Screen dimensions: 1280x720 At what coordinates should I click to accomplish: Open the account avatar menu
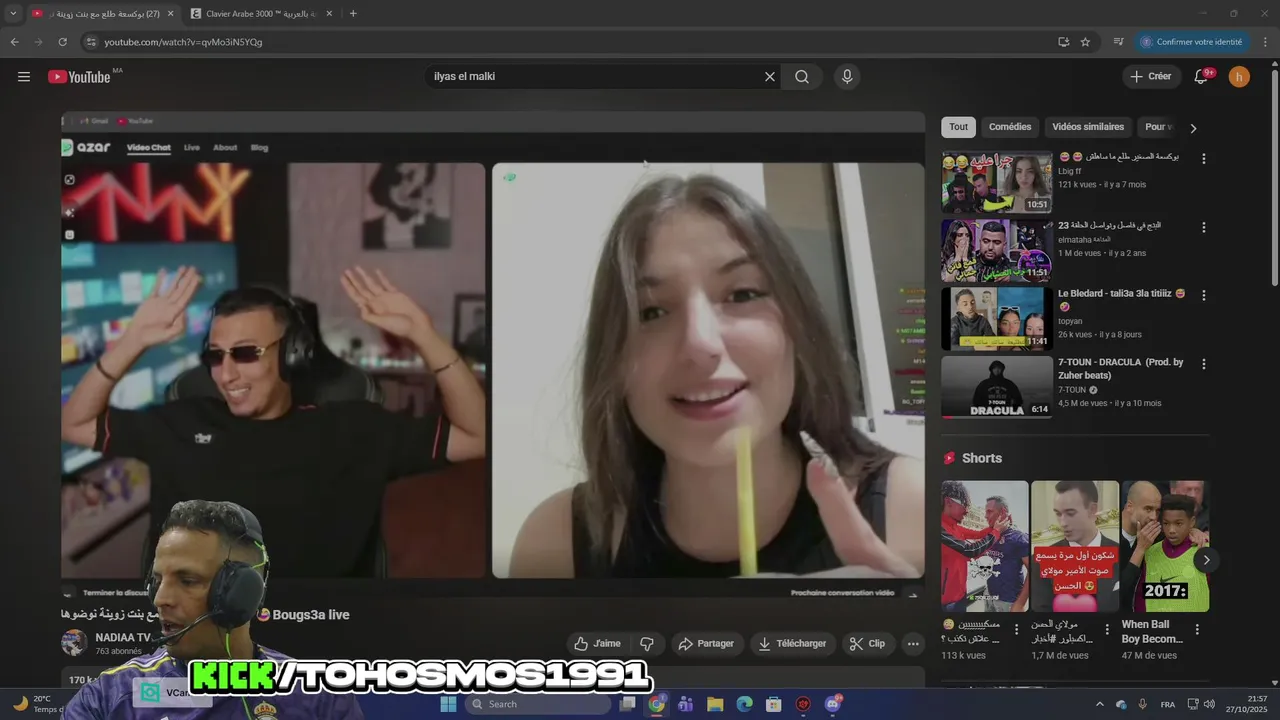(1239, 77)
